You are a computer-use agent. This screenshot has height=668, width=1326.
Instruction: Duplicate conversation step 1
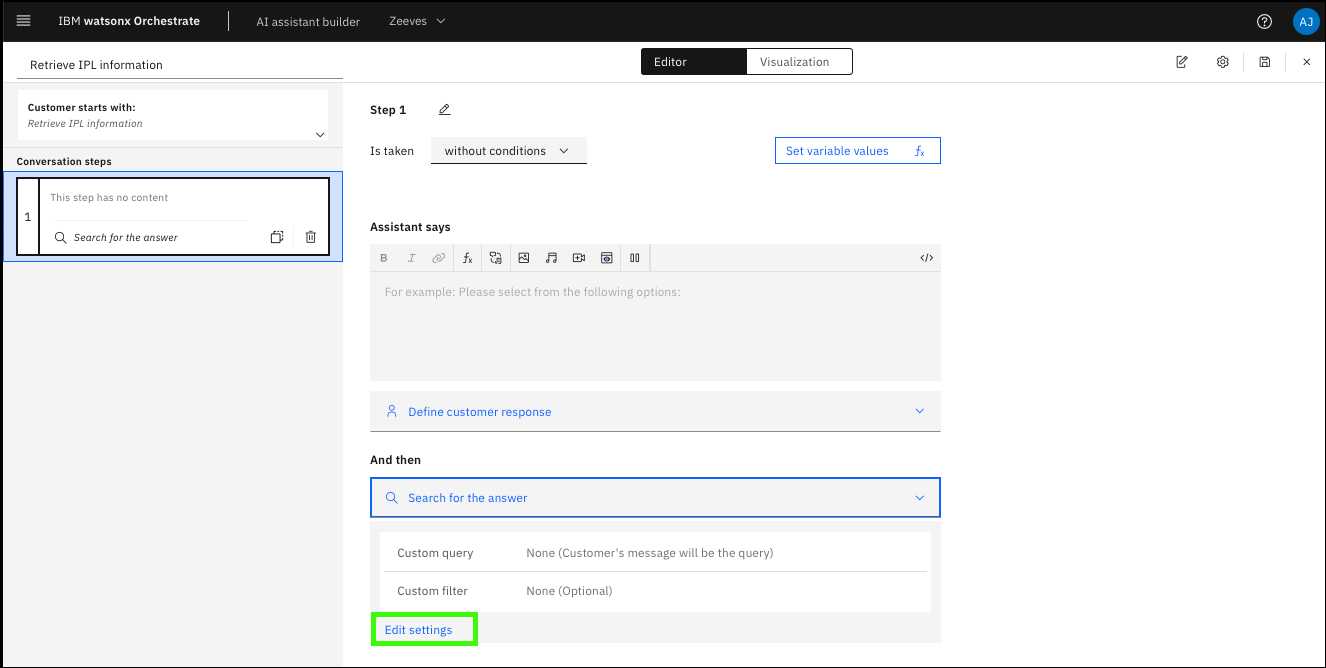click(x=277, y=237)
